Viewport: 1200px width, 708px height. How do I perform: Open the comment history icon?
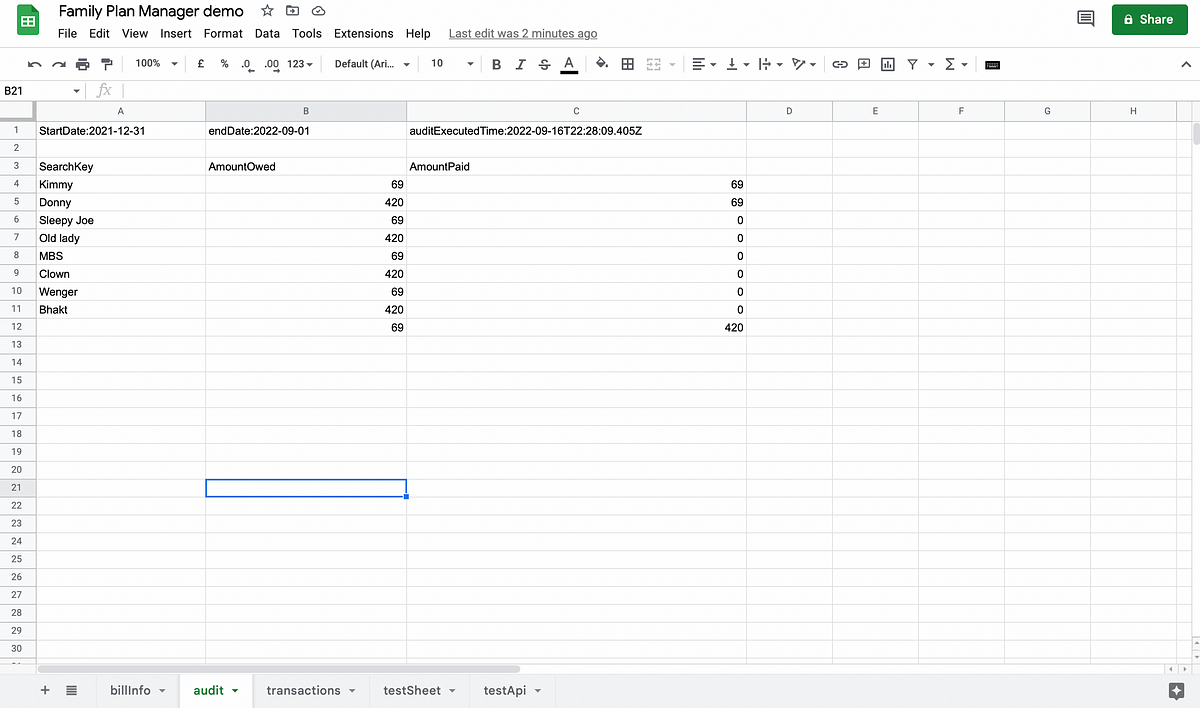click(1085, 19)
